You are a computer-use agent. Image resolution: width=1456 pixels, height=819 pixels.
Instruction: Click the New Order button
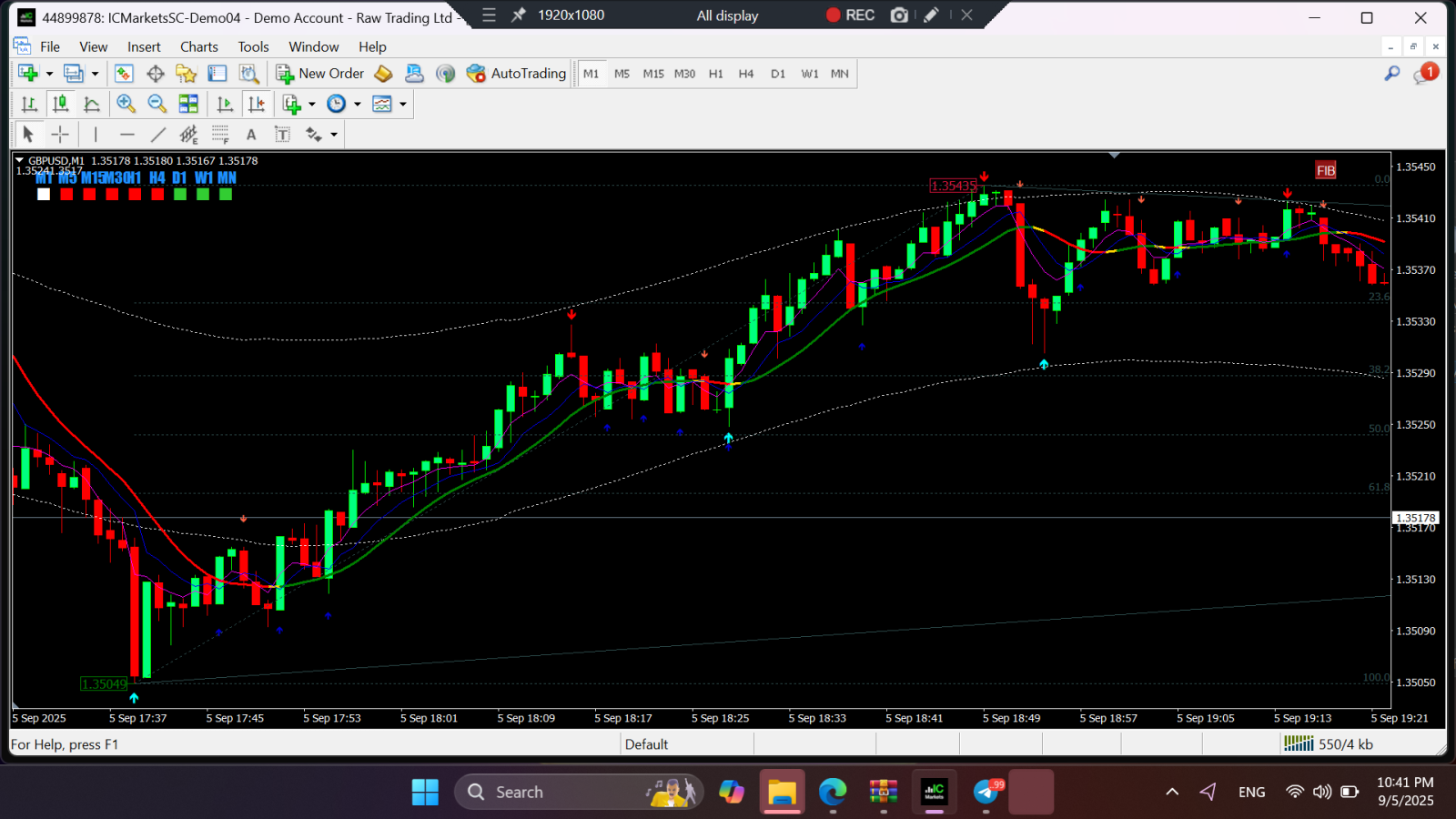[x=319, y=74]
